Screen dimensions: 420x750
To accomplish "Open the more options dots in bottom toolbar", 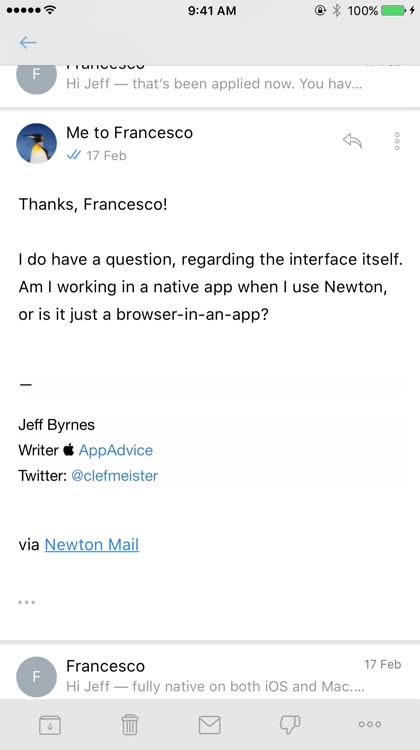I will pyautogui.click(x=370, y=724).
